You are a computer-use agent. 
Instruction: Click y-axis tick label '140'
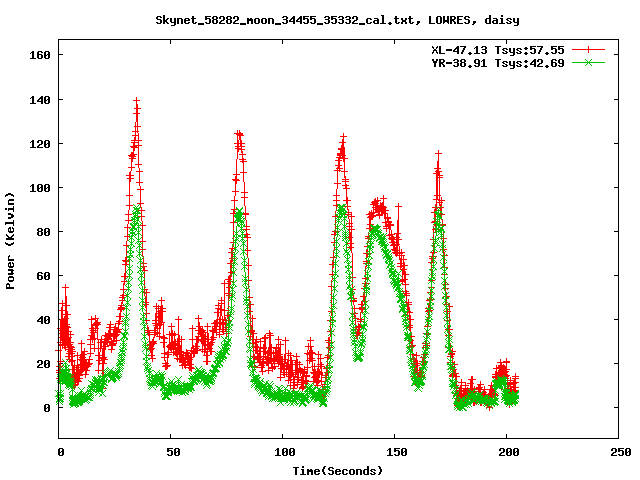coord(40,100)
